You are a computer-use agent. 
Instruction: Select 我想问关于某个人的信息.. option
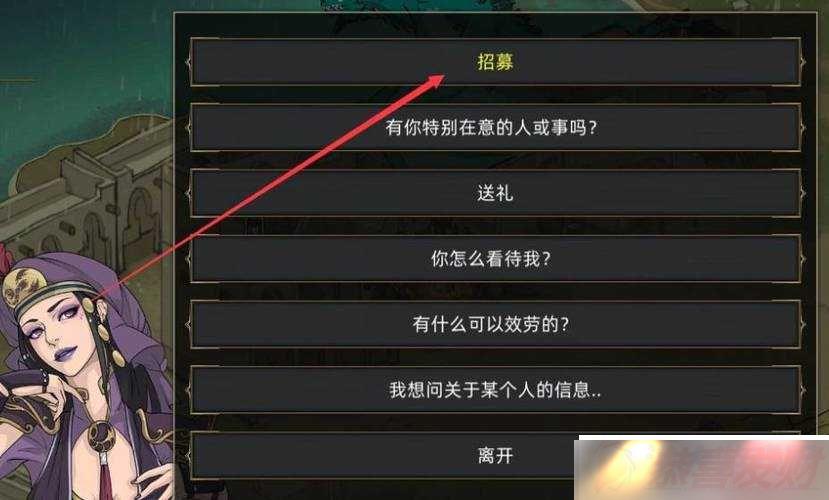tap(495, 390)
